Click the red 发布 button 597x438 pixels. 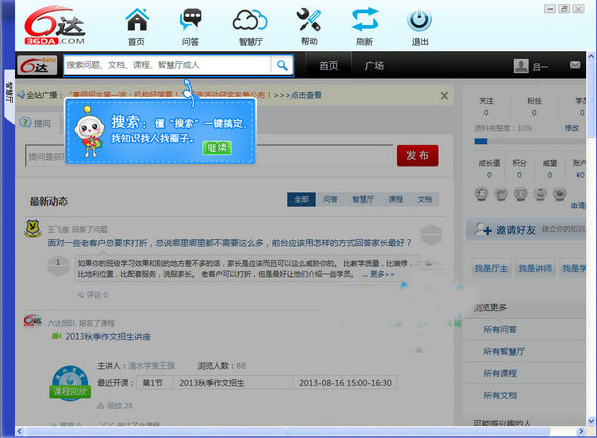(x=418, y=155)
